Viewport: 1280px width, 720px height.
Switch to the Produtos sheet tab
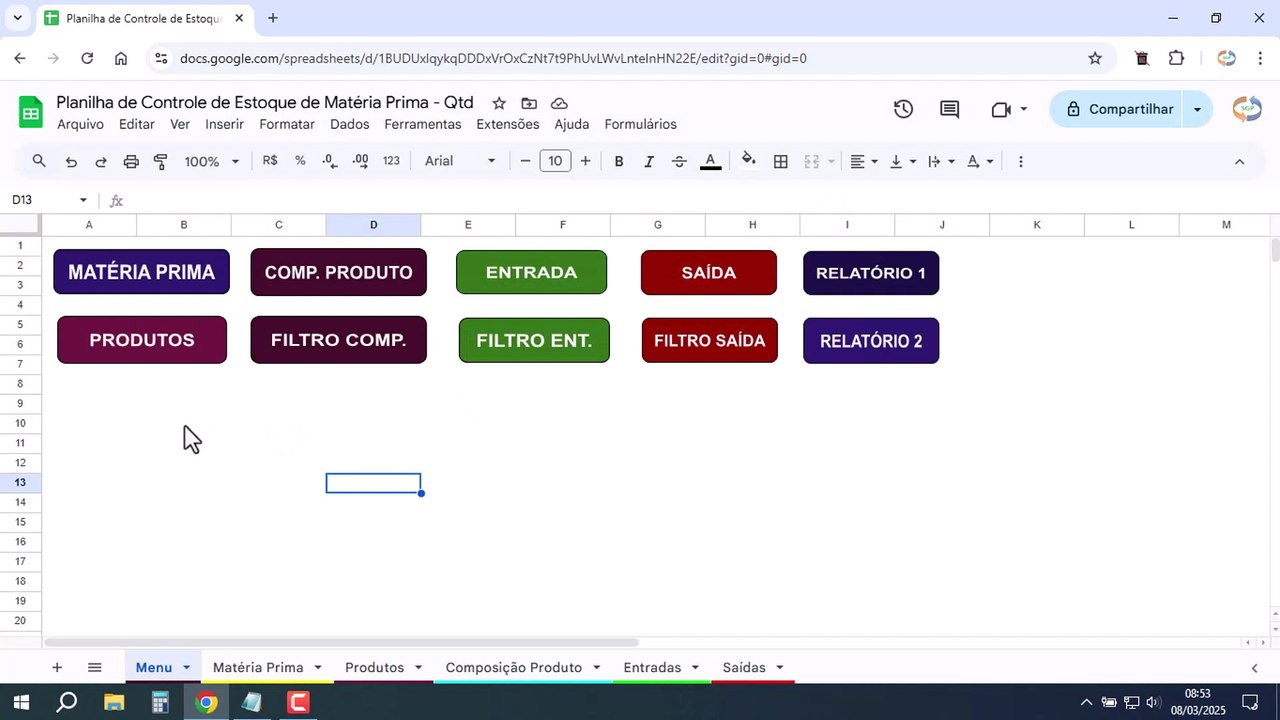point(374,667)
